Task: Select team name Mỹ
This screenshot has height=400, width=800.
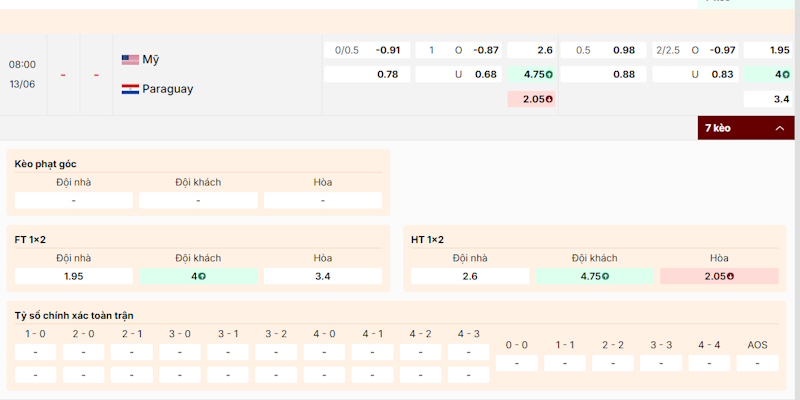Action: tap(151, 60)
